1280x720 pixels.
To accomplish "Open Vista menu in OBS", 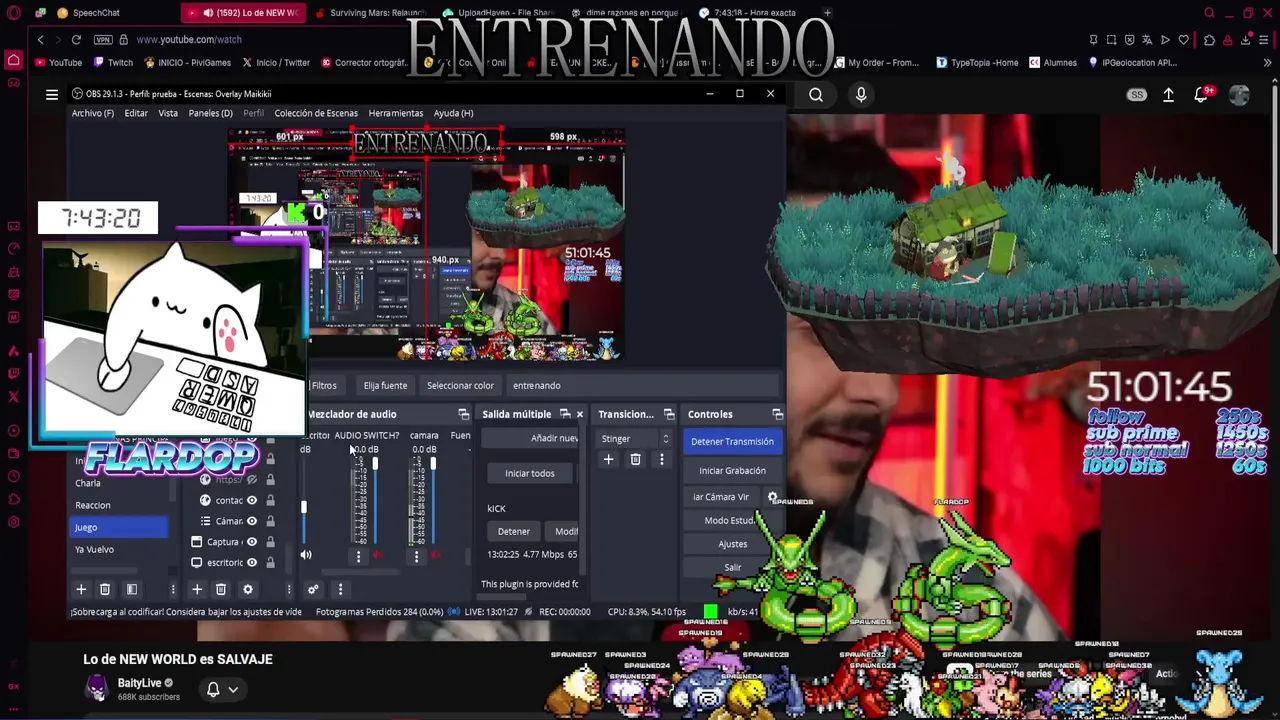I will (x=168, y=113).
